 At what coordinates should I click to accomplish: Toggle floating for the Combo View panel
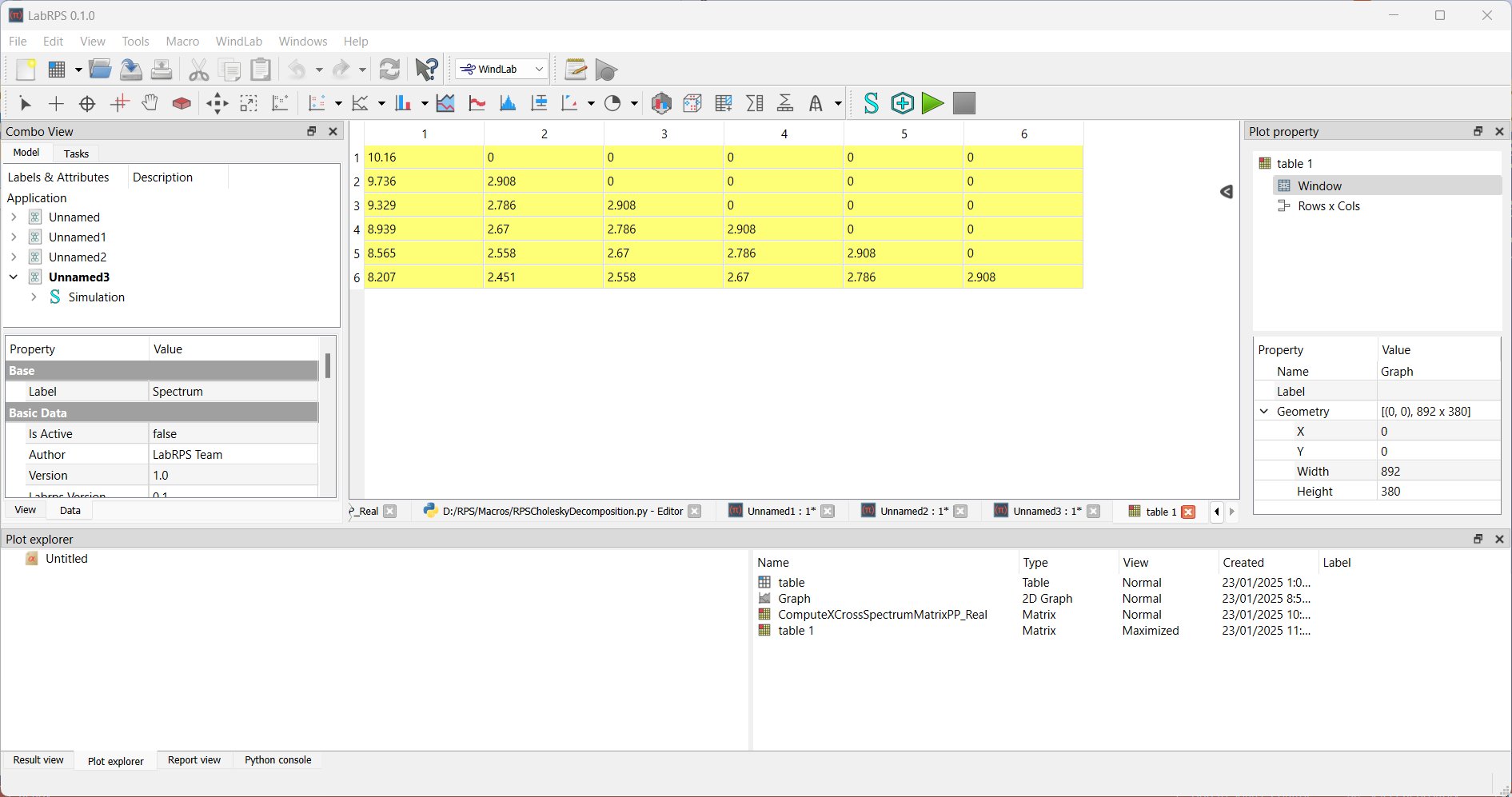[312, 131]
